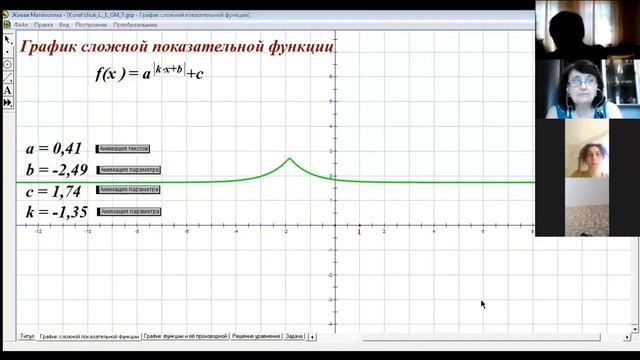Click the document icon beside Файл menu
The width and height of the screenshot is (640, 360).
pos(7,25)
